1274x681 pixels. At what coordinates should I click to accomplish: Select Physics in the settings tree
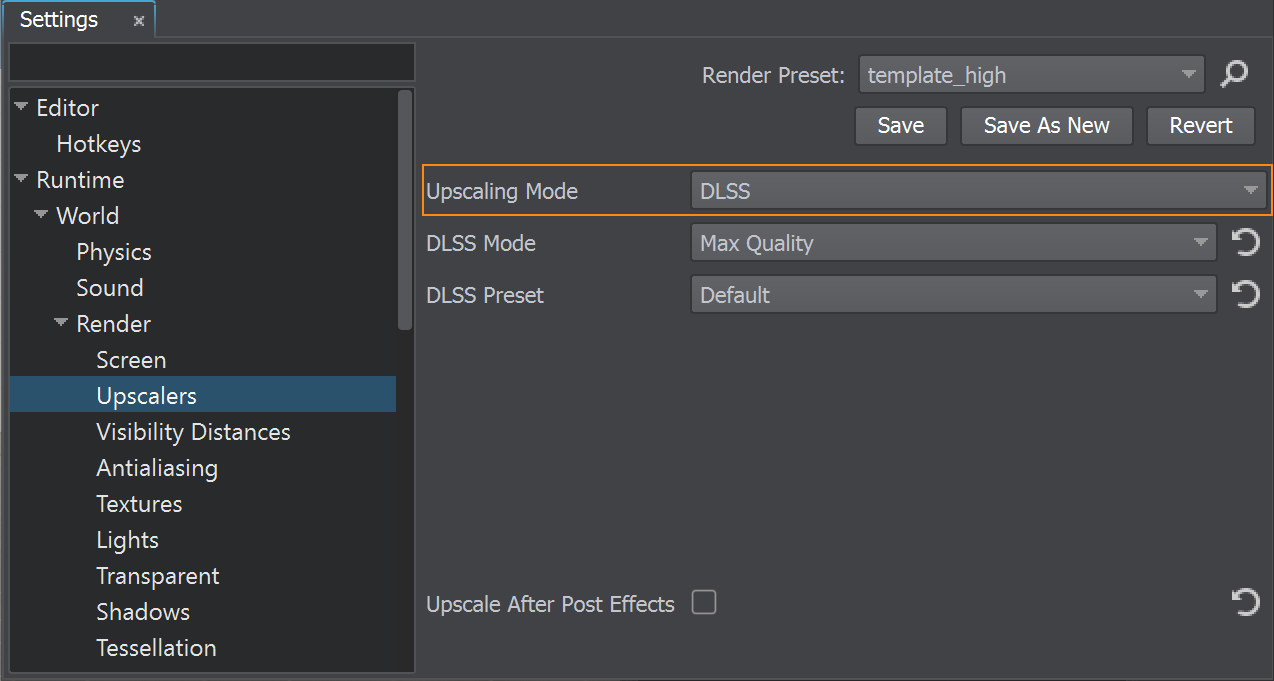(x=114, y=252)
